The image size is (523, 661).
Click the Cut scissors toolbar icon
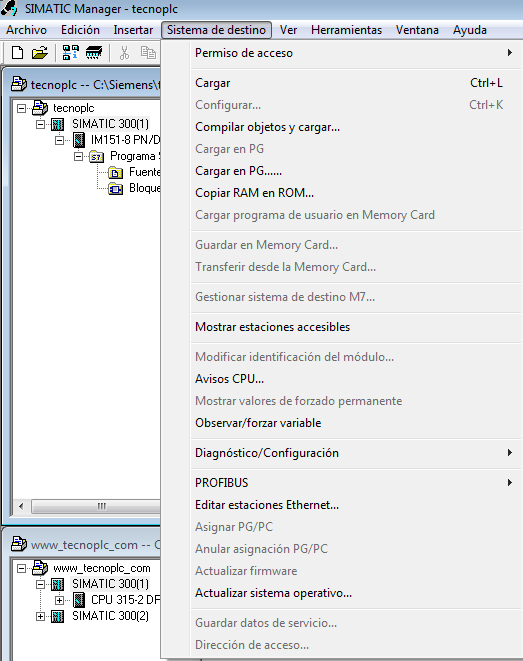pos(124,53)
